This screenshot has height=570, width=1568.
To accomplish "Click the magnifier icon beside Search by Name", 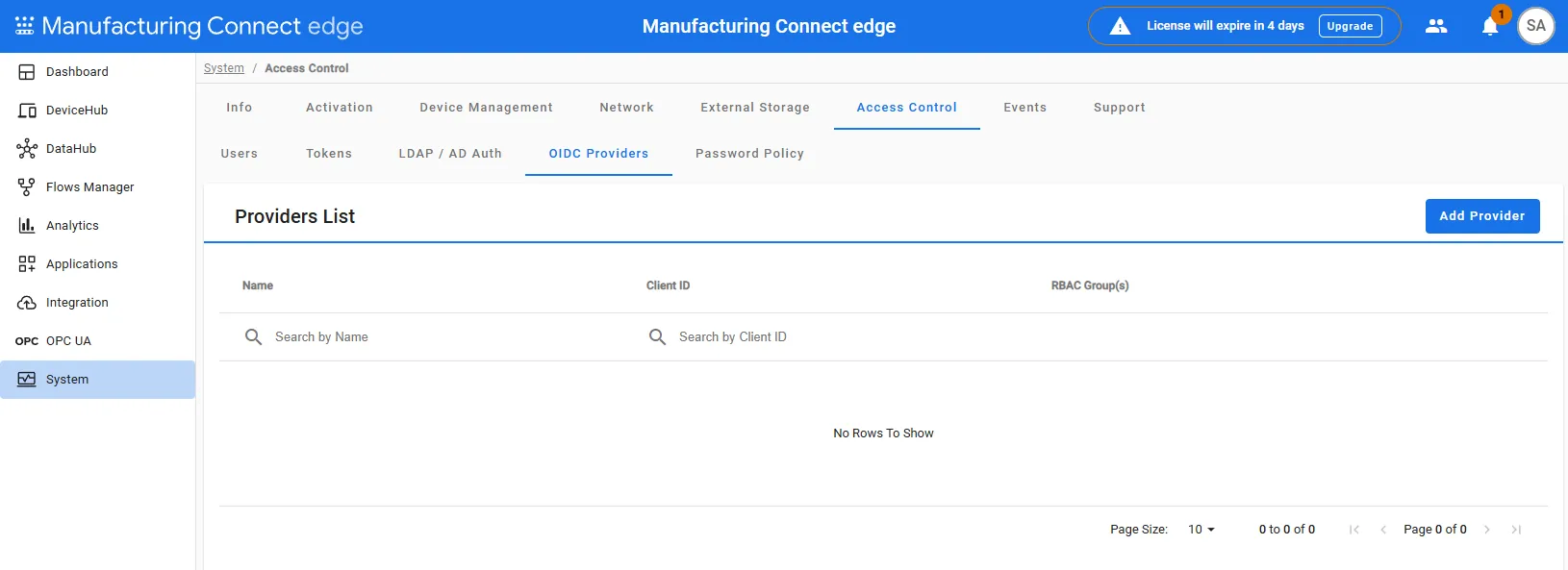I will click(254, 337).
